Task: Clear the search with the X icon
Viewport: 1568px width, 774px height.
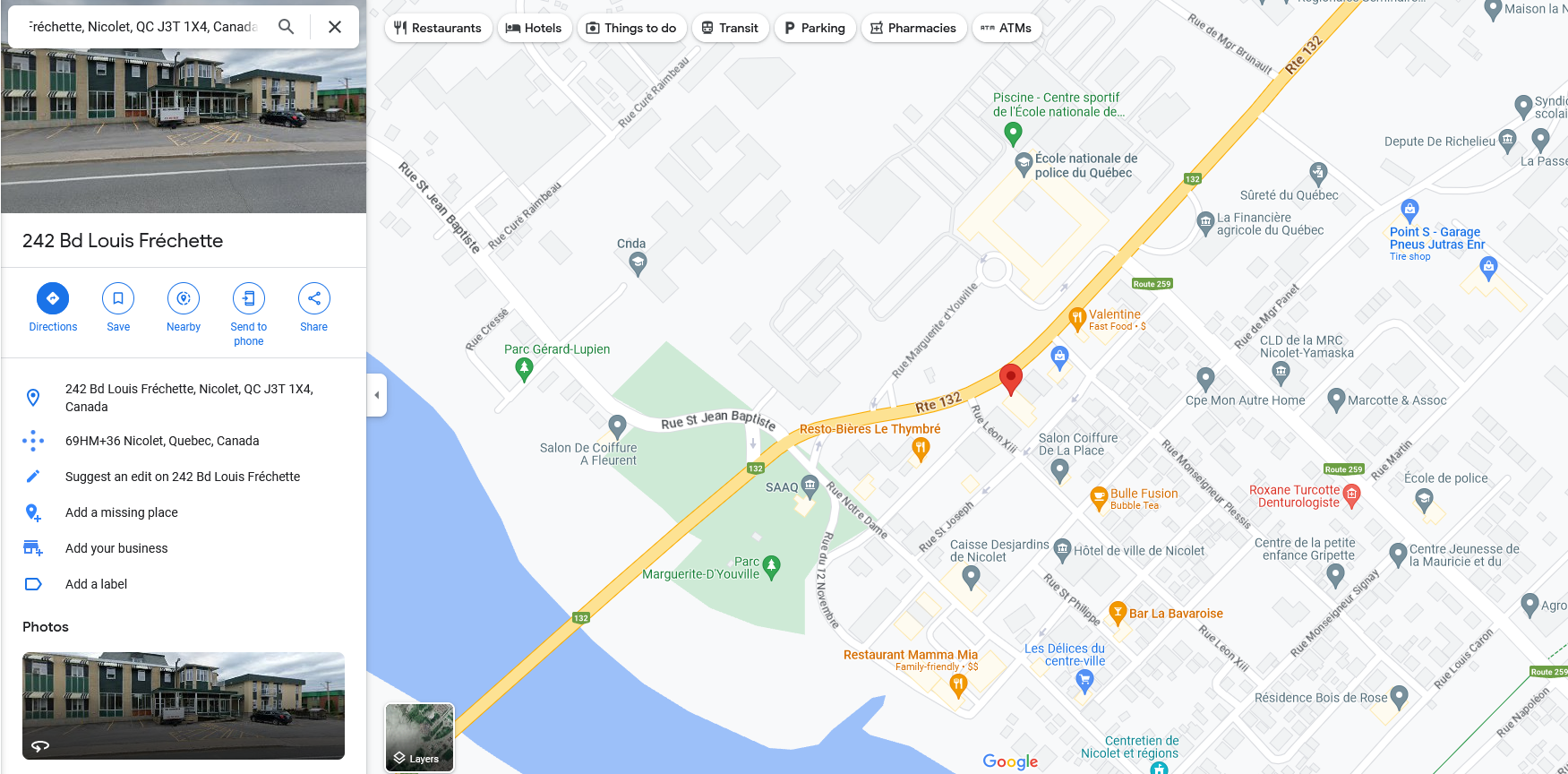Action: pos(335,27)
